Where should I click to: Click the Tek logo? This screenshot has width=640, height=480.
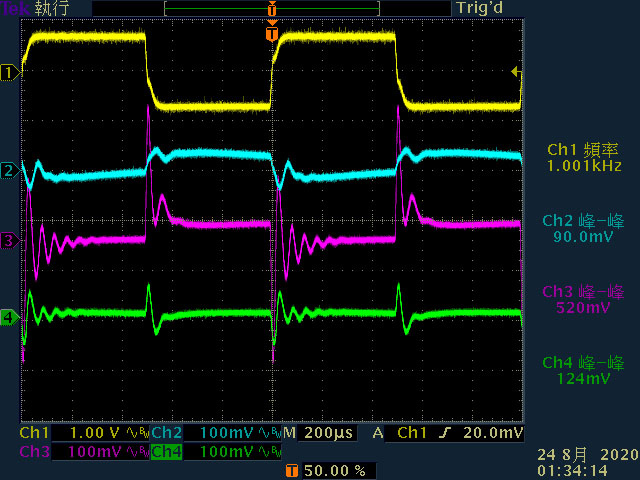point(16,8)
